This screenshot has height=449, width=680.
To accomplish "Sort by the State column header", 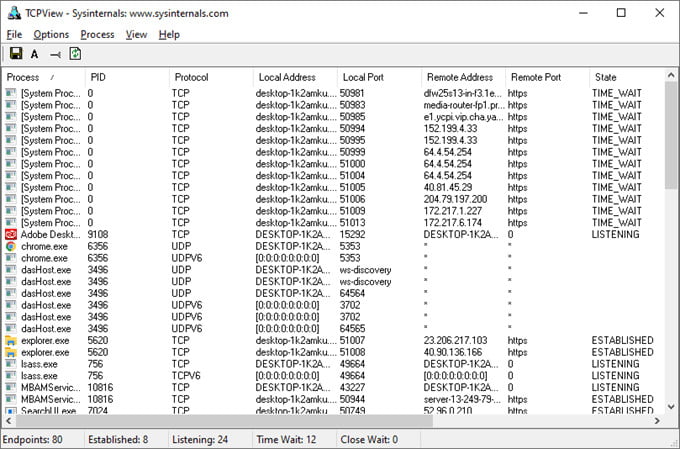I will 627,77.
